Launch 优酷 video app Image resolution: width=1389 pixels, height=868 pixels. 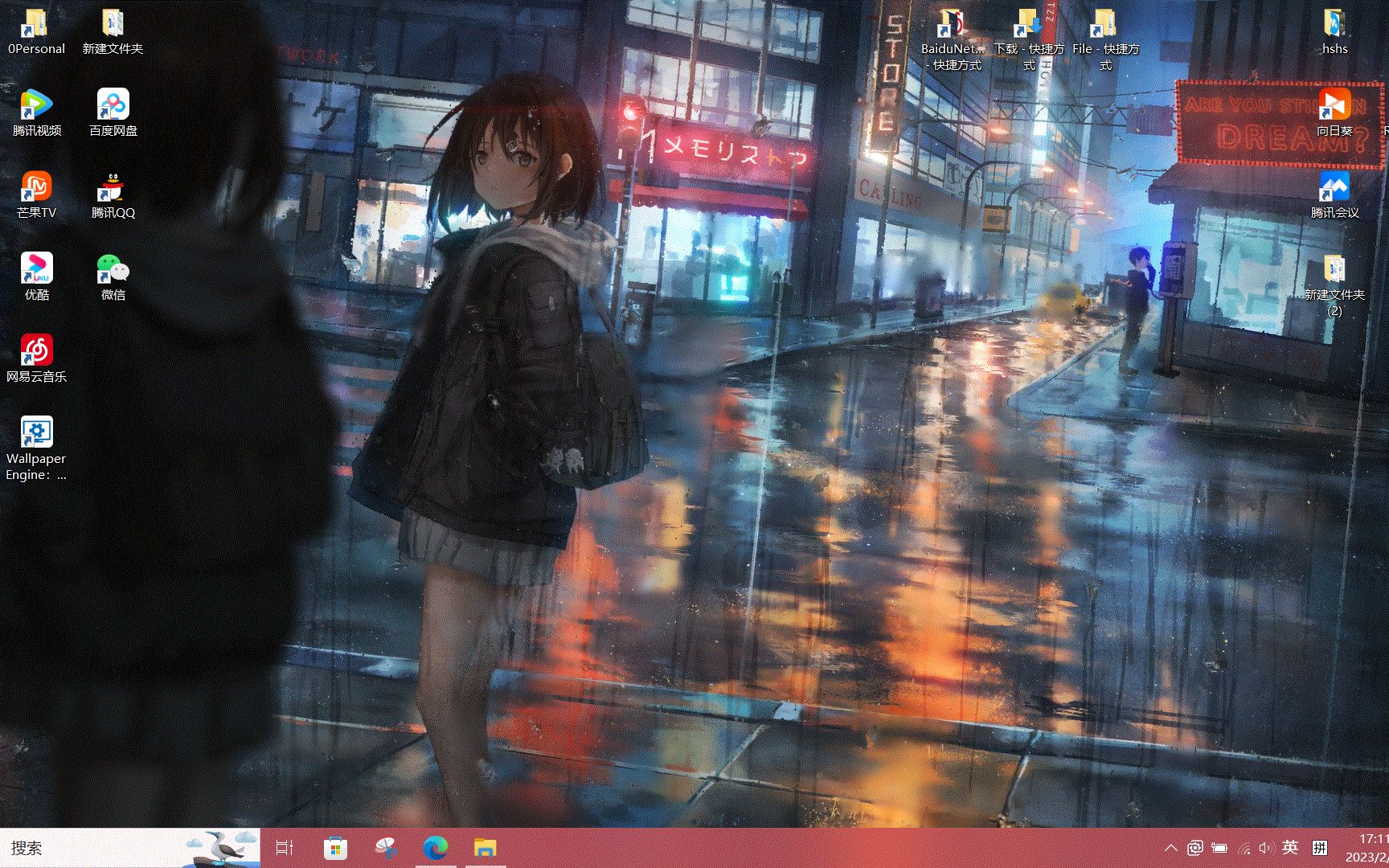tap(36, 277)
